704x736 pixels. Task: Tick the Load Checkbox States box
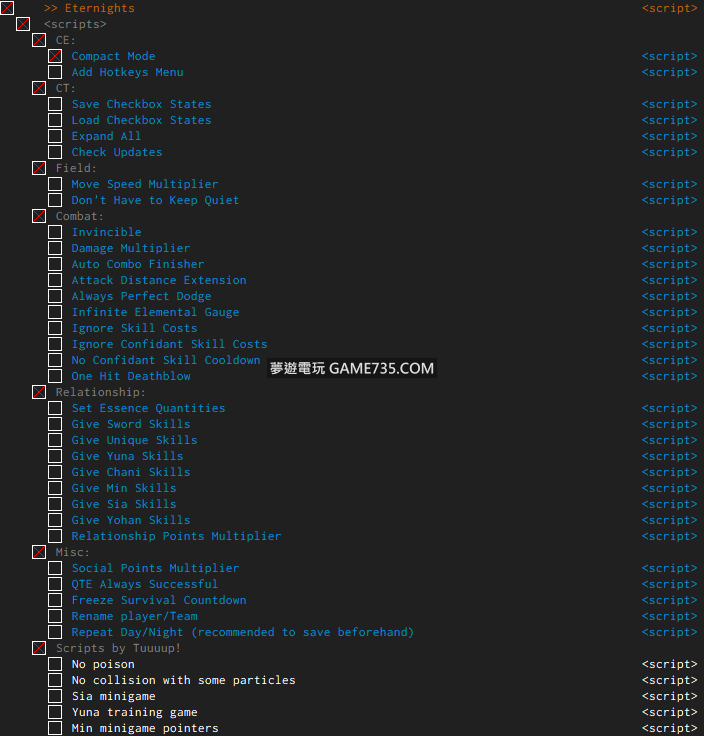(55, 120)
